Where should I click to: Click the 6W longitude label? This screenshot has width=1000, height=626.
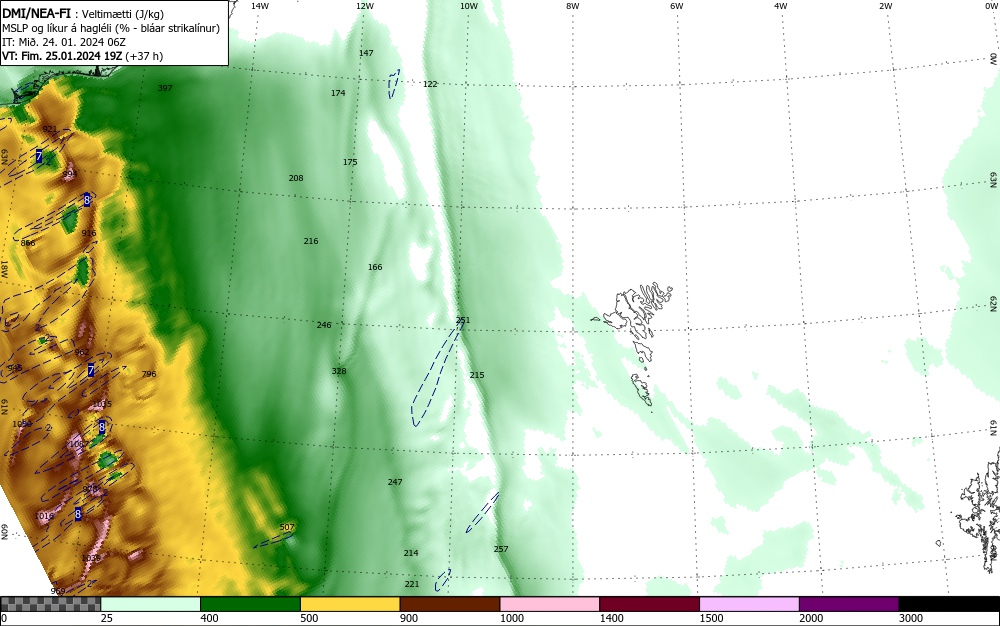click(x=677, y=6)
